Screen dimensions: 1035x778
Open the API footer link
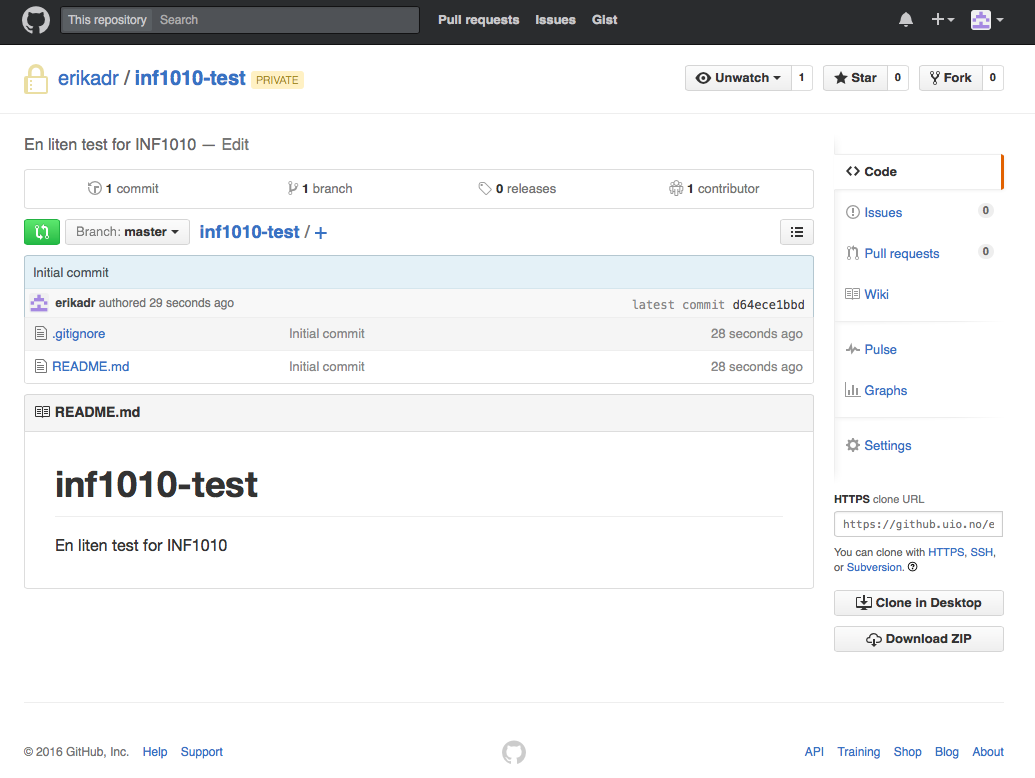(x=815, y=752)
